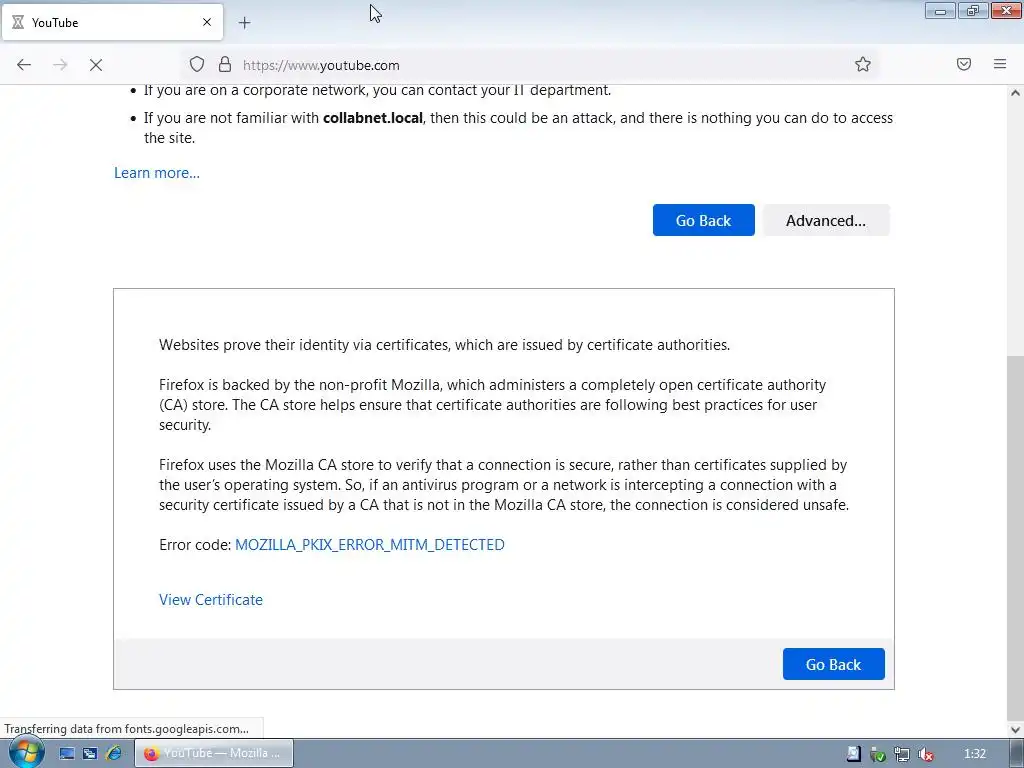Open the Action Center tray icon
Image resolution: width=1024 pixels, height=768 pixels.
point(854,754)
